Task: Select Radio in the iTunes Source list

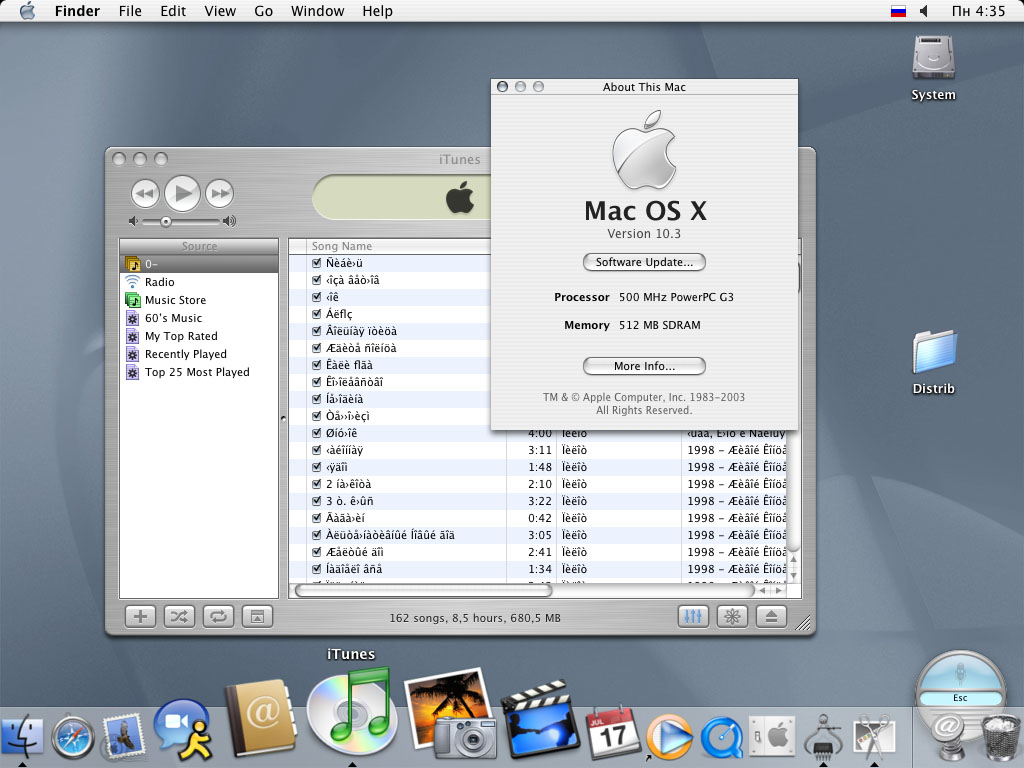Action: (199, 282)
